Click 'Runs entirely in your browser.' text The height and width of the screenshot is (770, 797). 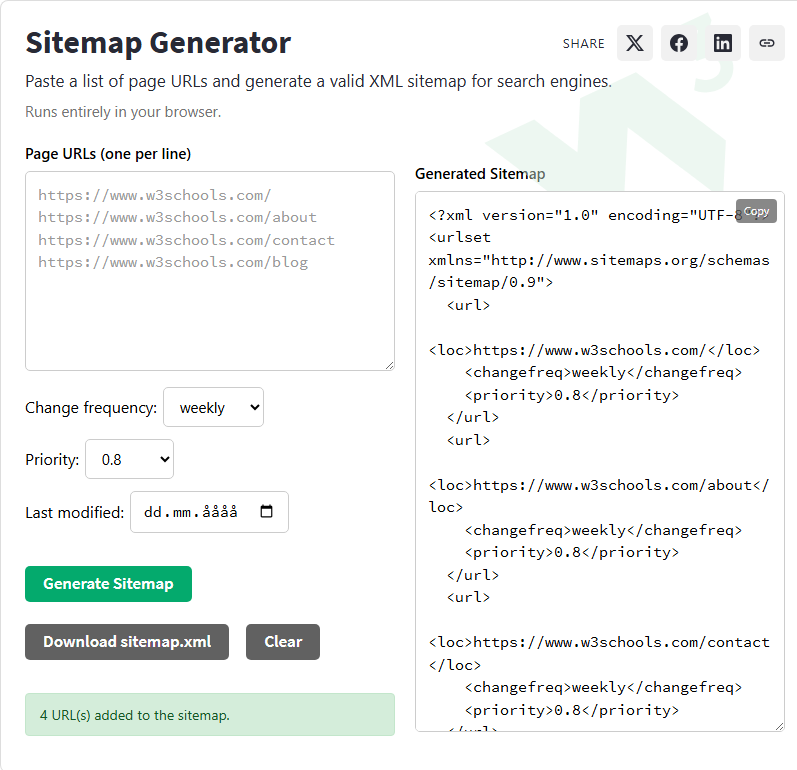[123, 112]
